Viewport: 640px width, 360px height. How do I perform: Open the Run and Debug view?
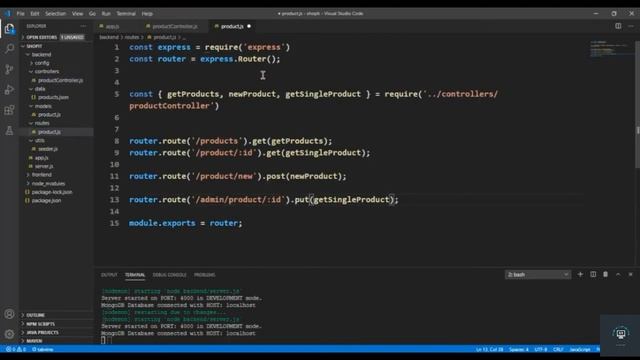pyautogui.click(x=9, y=89)
